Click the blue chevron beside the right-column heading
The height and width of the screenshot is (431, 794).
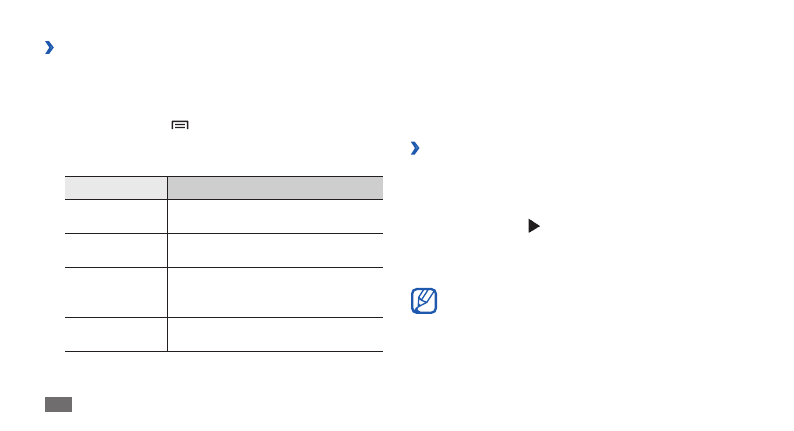[415, 148]
